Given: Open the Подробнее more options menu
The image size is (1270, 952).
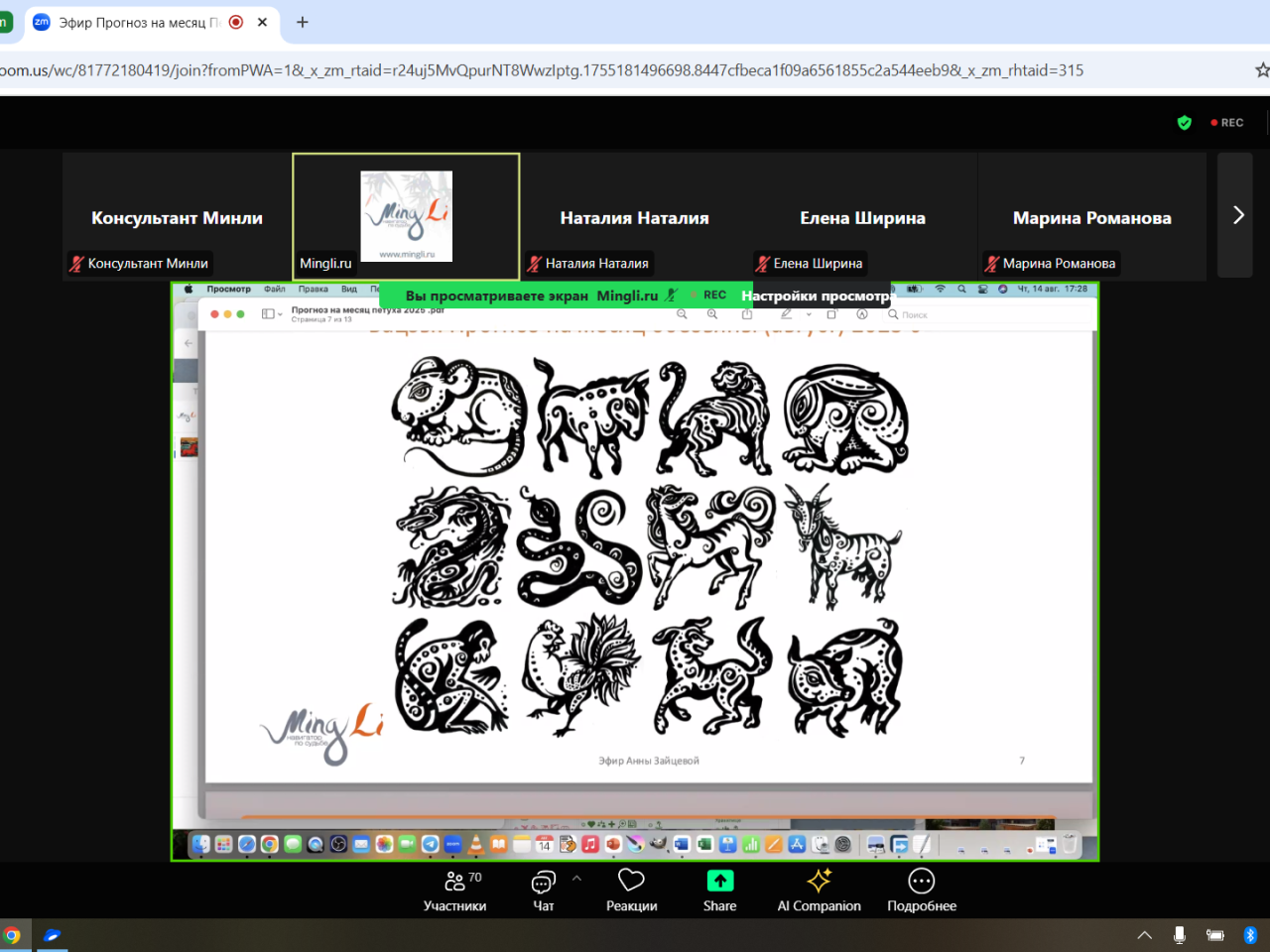Looking at the screenshot, I should (921, 890).
